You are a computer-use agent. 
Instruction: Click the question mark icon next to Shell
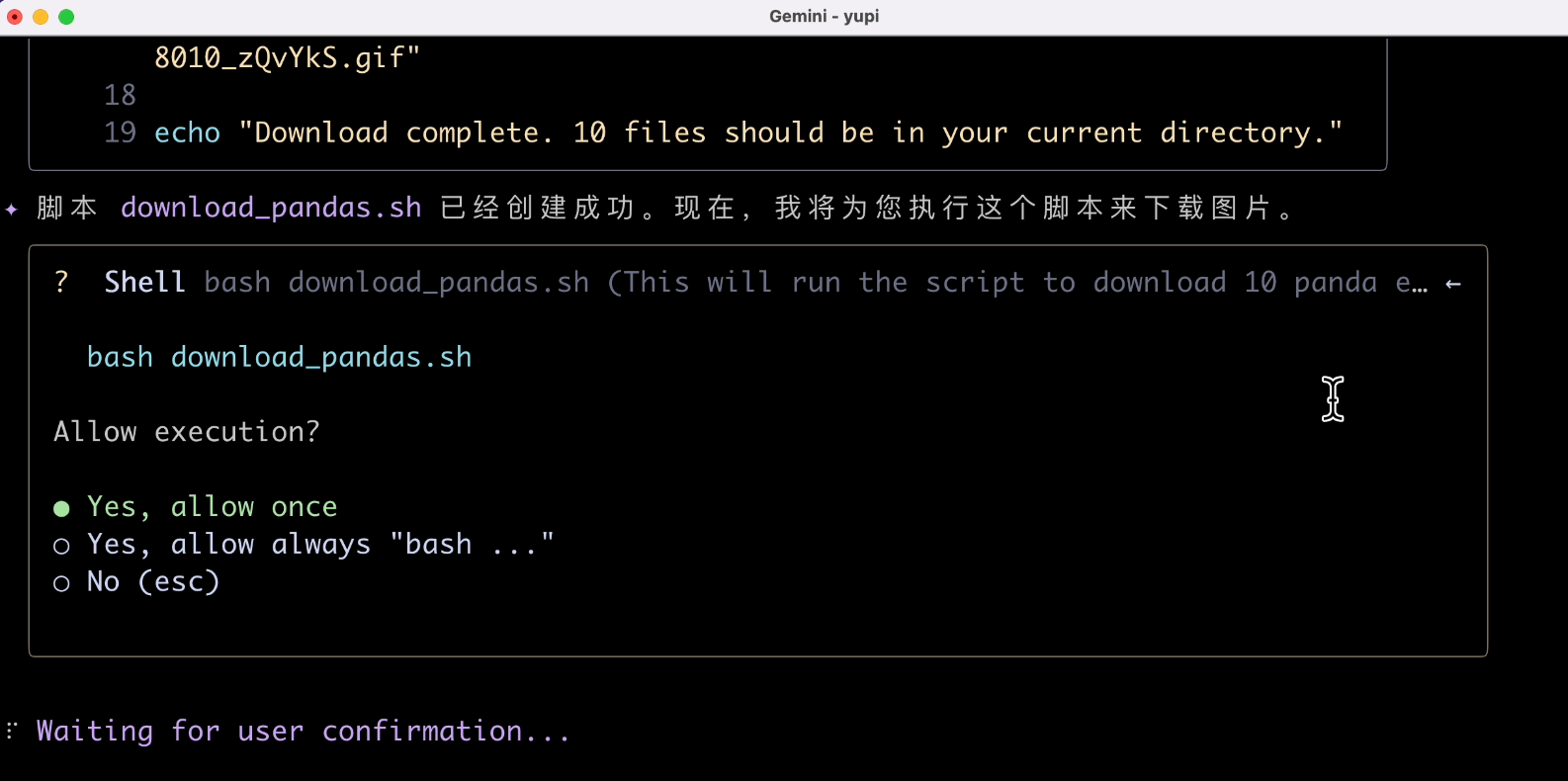pyautogui.click(x=61, y=283)
